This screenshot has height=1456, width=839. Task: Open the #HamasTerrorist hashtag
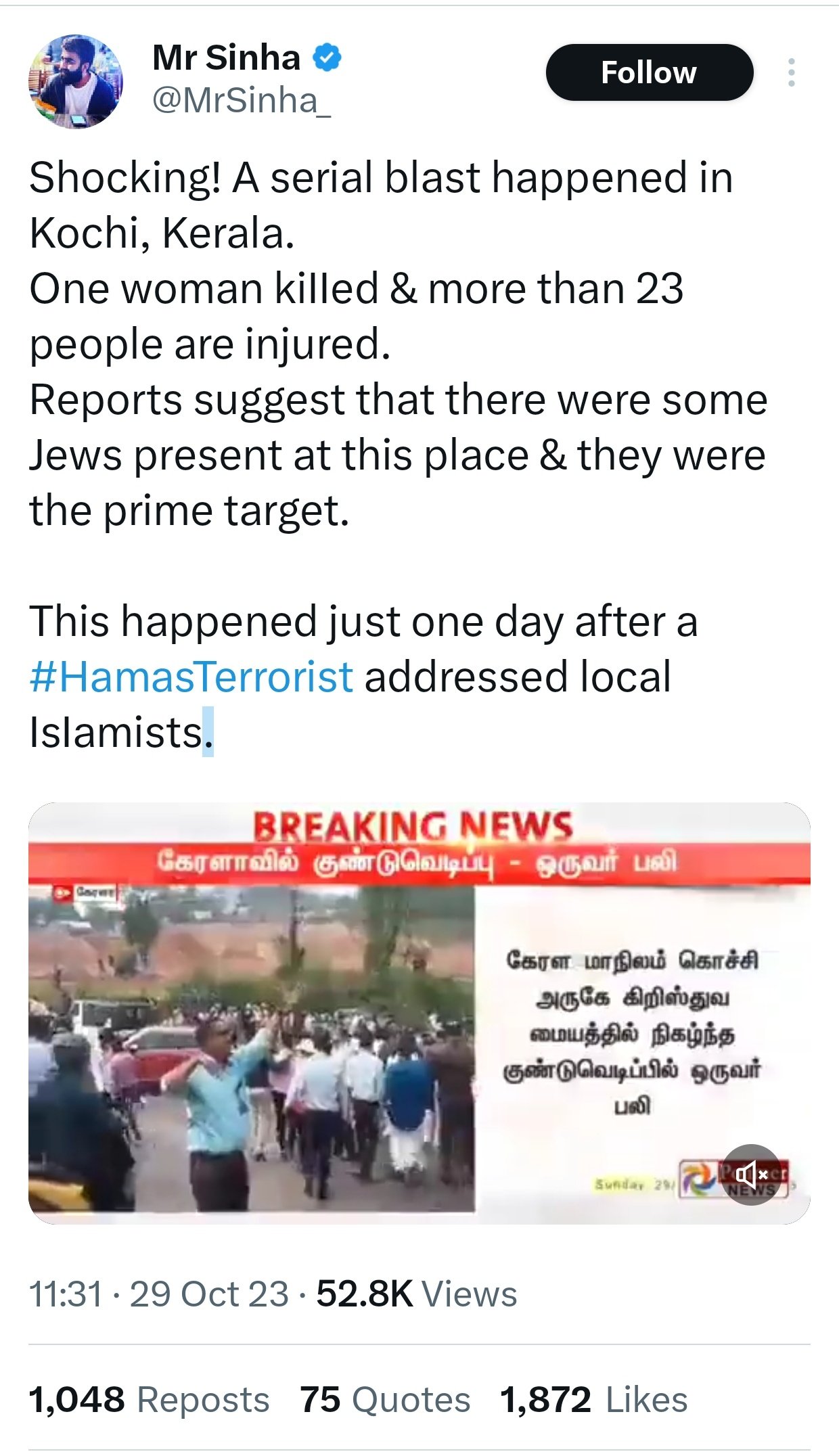click(x=191, y=677)
